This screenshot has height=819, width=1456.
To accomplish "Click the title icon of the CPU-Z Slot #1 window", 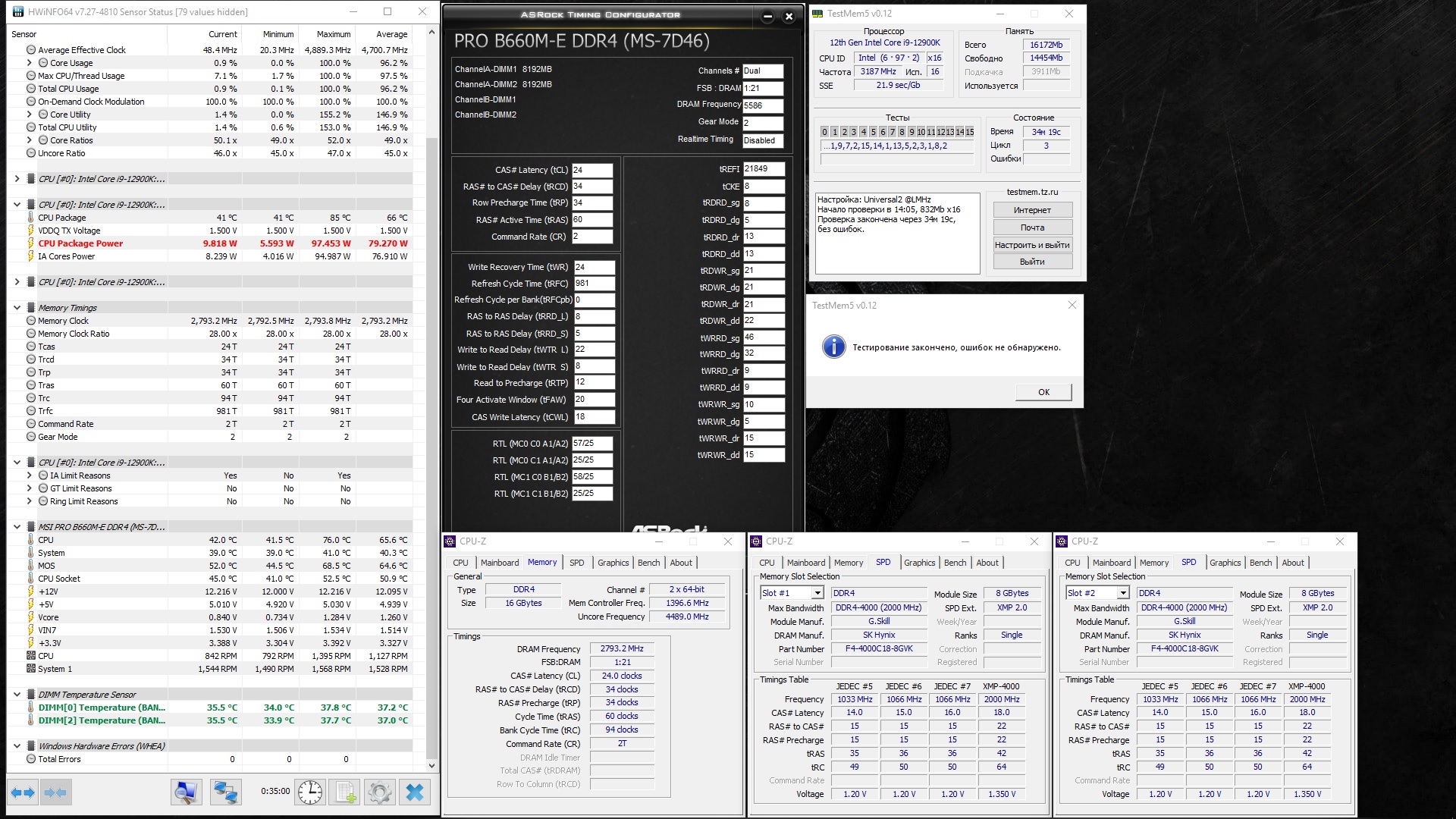I will 756,541.
